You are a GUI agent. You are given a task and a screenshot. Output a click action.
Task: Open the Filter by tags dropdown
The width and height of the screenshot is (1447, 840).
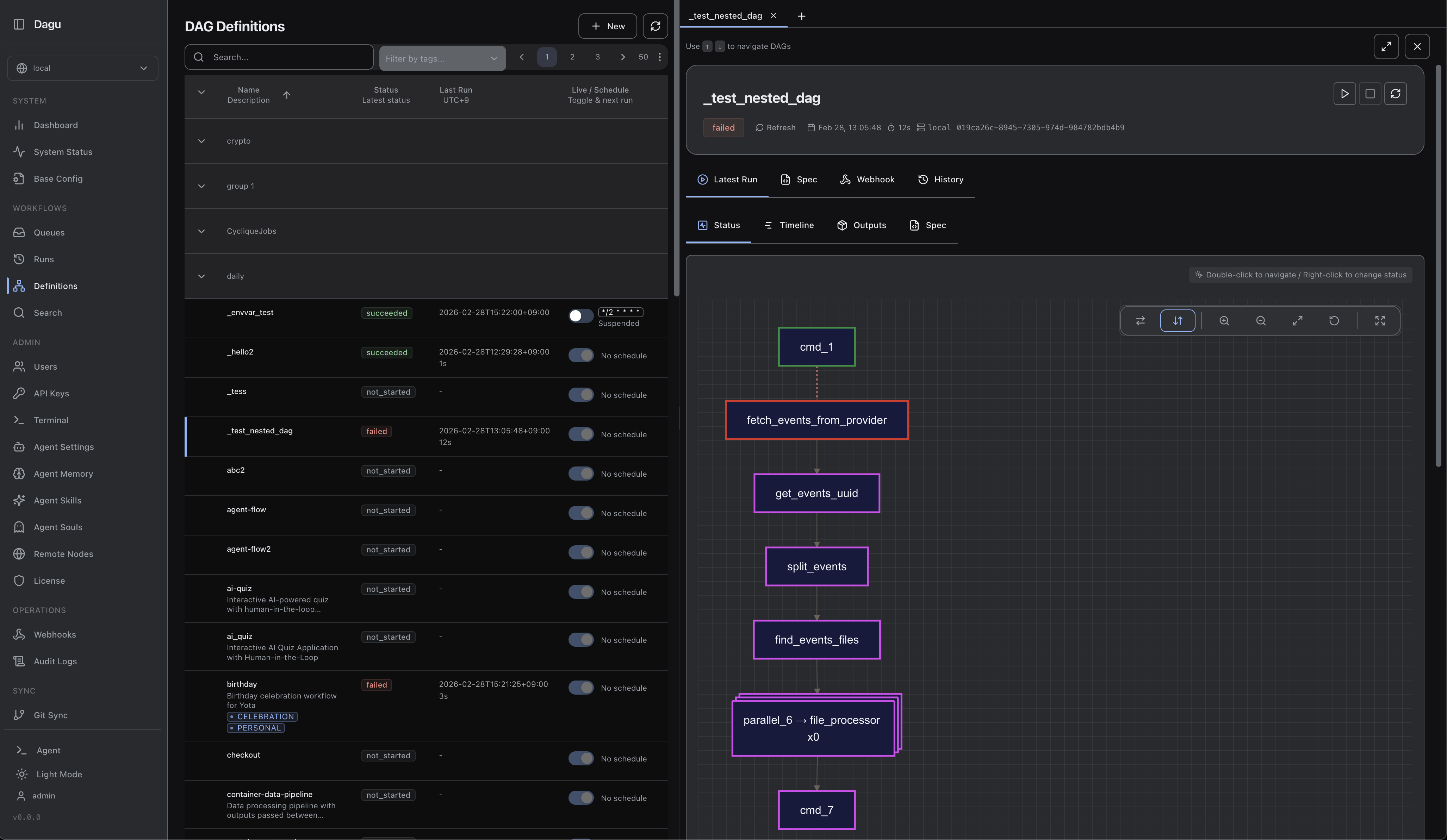tap(442, 58)
